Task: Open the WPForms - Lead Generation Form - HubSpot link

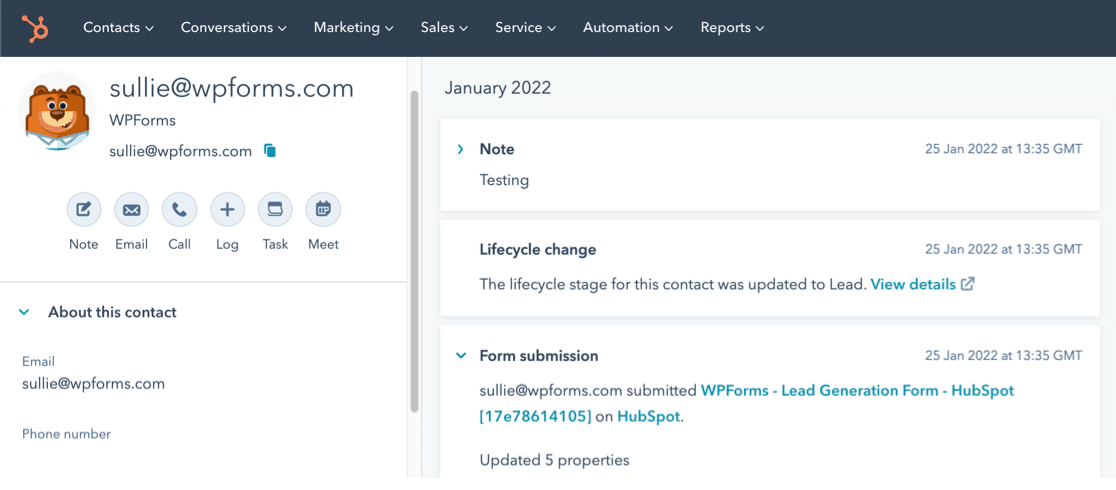Action: pyautogui.click(x=747, y=403)
